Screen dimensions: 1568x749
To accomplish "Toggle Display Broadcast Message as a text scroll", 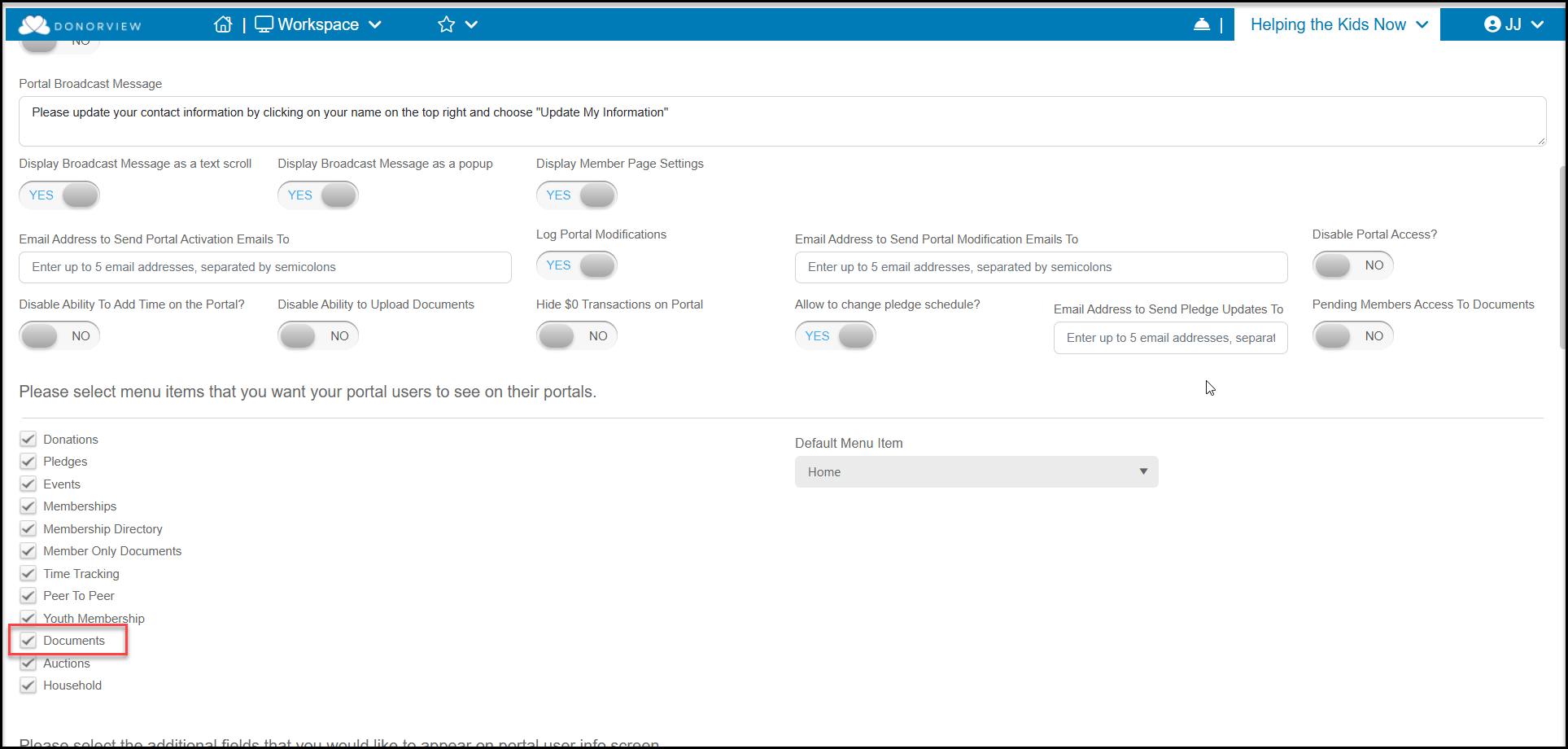I will pos(59,195).
